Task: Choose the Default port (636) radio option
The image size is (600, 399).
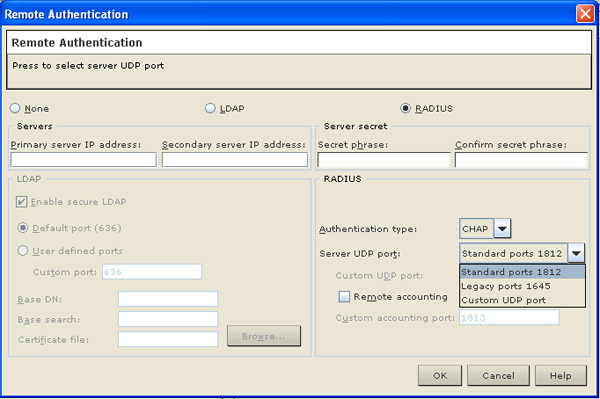Action: [x=23, y=228]
